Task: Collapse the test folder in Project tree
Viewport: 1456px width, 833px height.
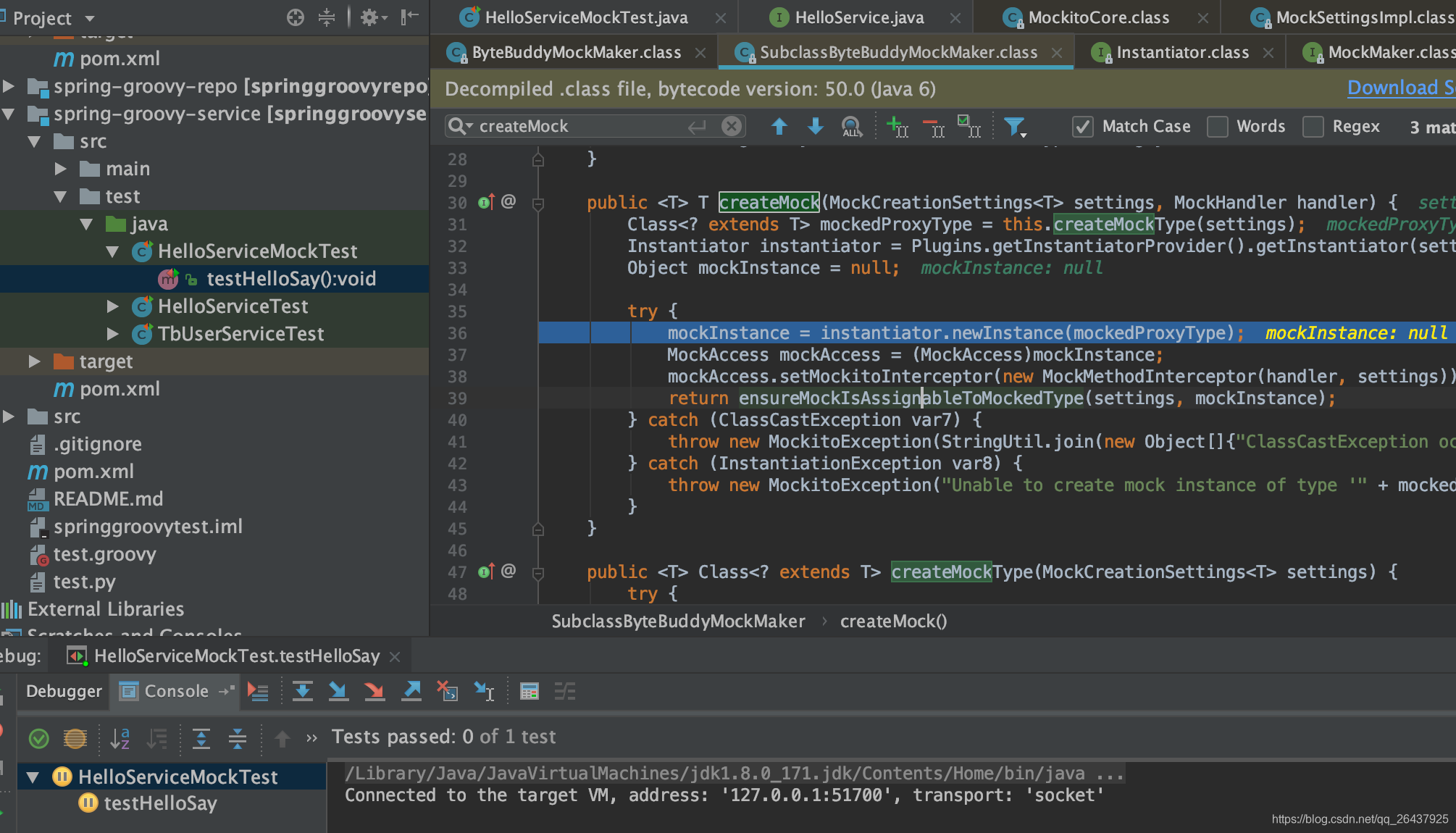Action: (62, 196)
